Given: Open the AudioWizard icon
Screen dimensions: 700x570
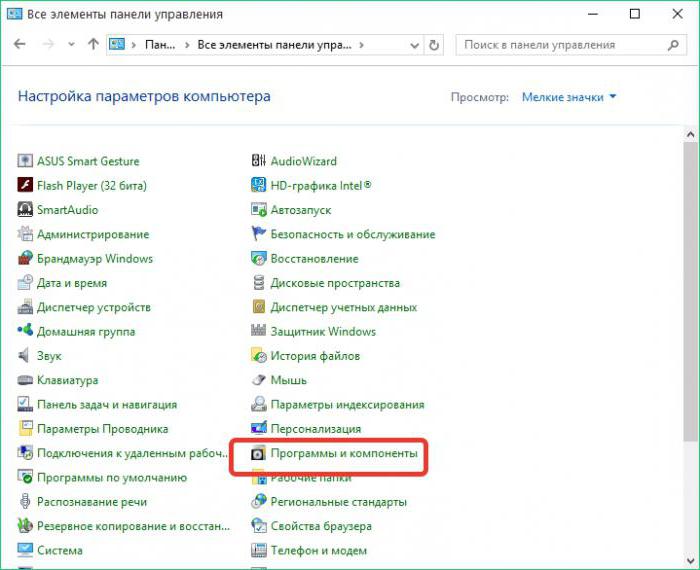Looking at the screenshot, I should (258, 161).
